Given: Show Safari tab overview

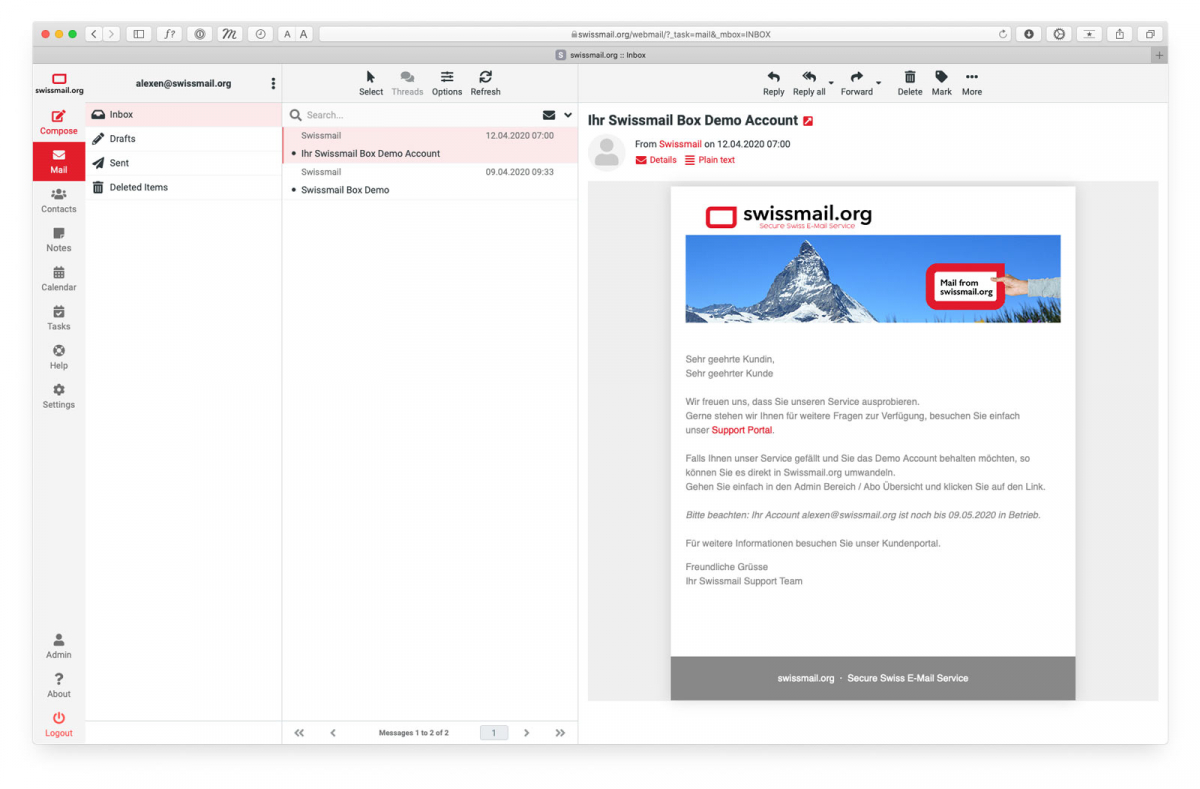Looking at the screenshot, I should (1150, 34).
